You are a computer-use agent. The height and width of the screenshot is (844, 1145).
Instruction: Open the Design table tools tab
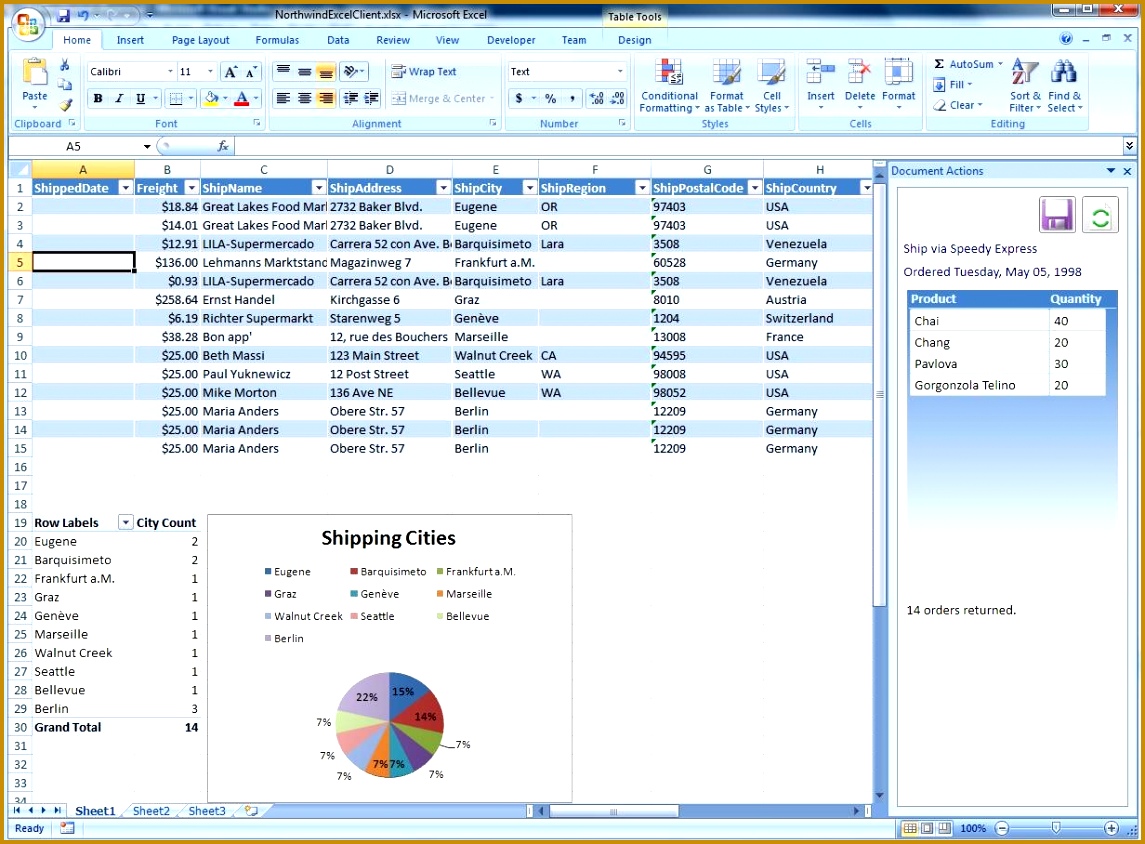[x=634, y=40]
